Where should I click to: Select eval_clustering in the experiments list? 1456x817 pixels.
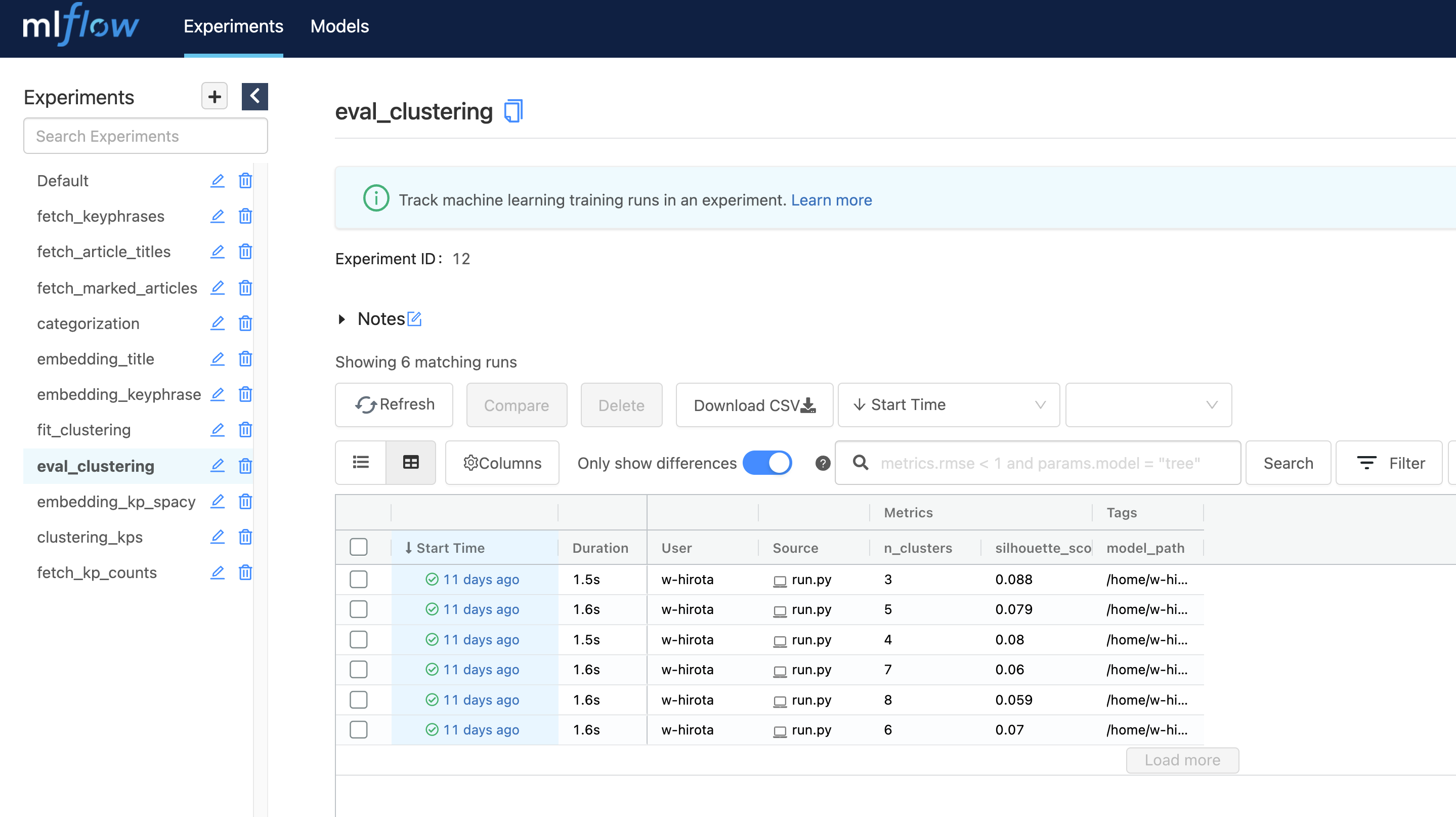point(96,466)
